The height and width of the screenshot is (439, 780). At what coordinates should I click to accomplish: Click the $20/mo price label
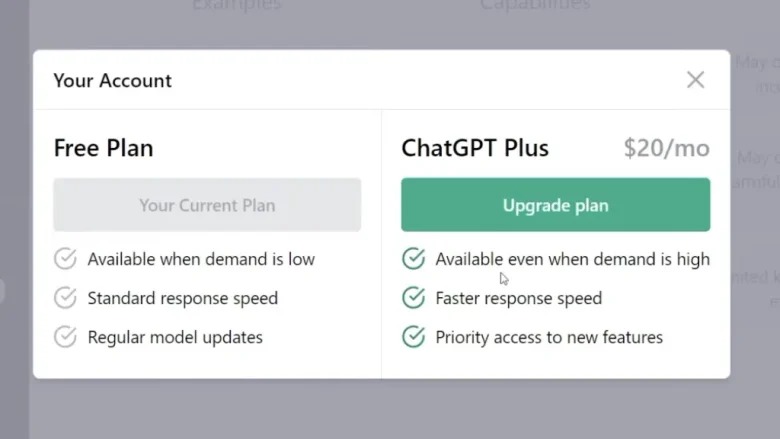click(666, 149)
